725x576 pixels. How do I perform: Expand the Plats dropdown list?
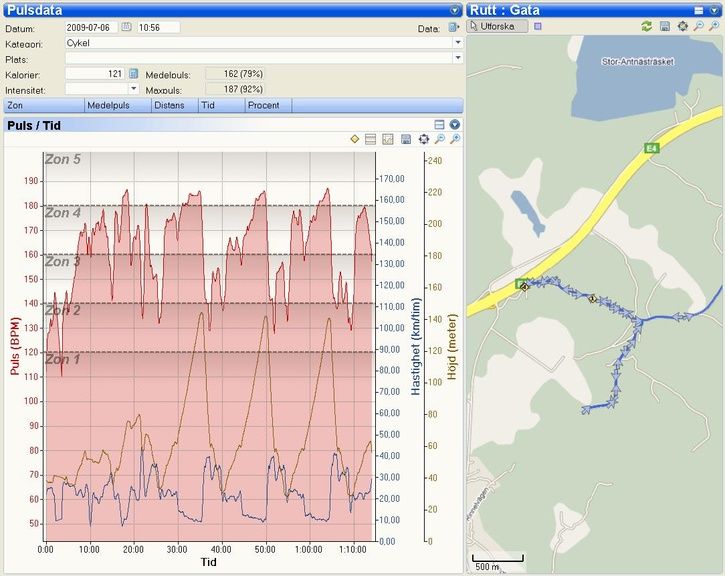[457, 59]
